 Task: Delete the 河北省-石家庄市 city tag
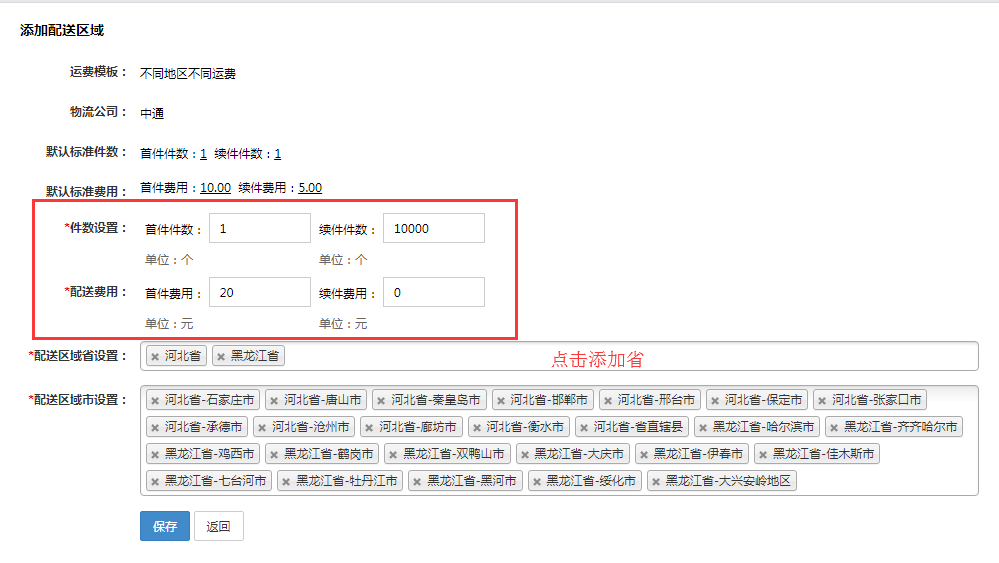155,400
